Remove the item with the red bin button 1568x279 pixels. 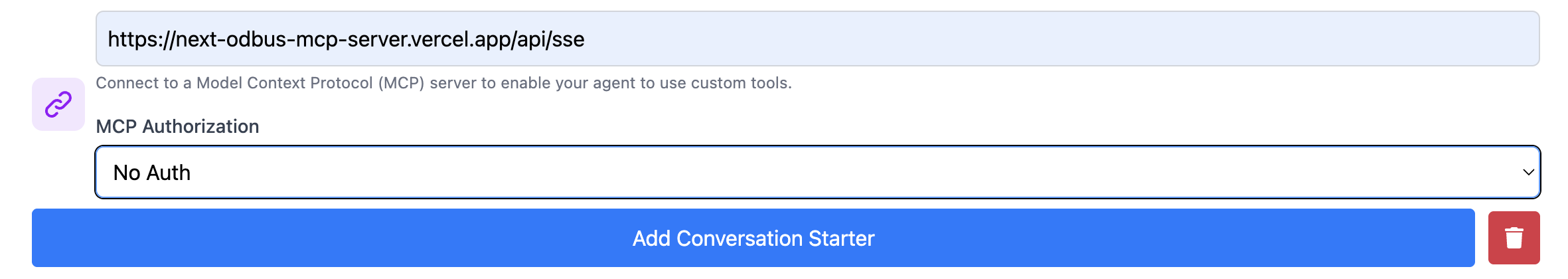pos(1514,238)
